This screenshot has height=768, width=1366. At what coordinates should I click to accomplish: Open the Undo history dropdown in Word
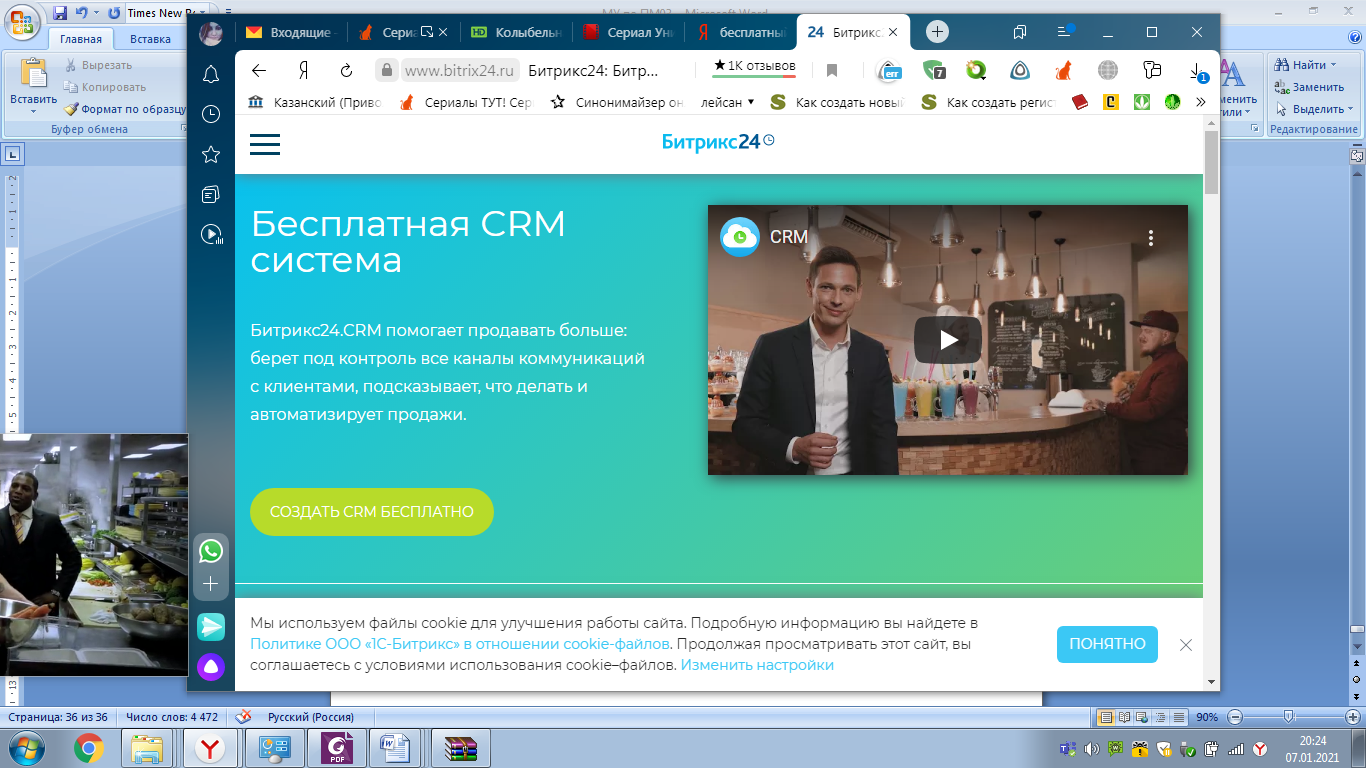(x=95, y=13)
